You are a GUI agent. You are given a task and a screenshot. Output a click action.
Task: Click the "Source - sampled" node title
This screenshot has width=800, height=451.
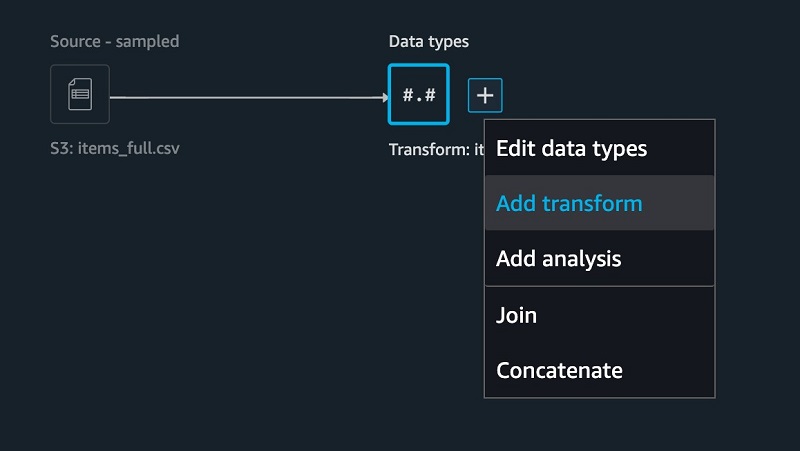114,41
